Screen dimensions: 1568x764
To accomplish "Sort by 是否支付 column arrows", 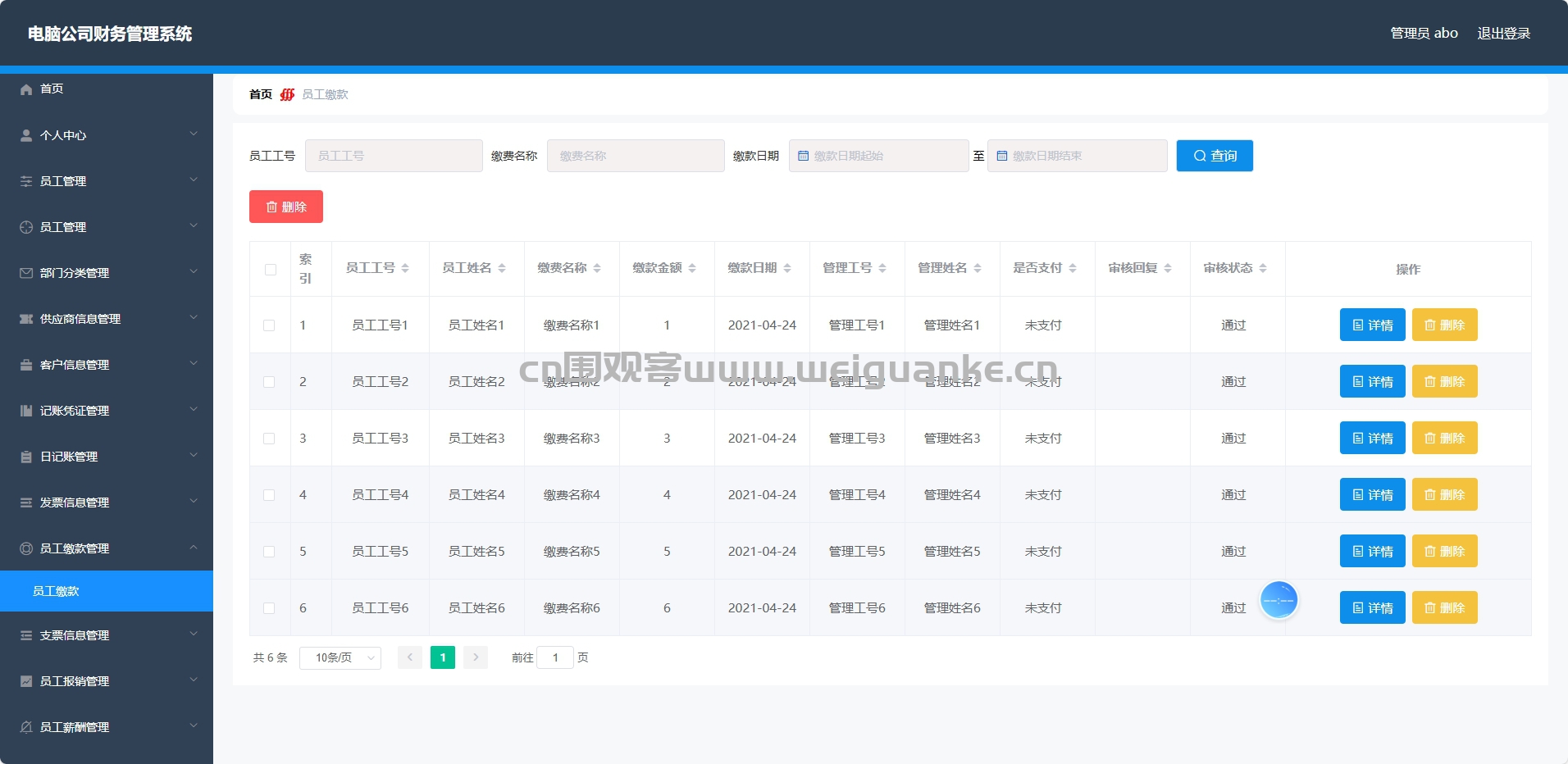I will (1073, 268).
